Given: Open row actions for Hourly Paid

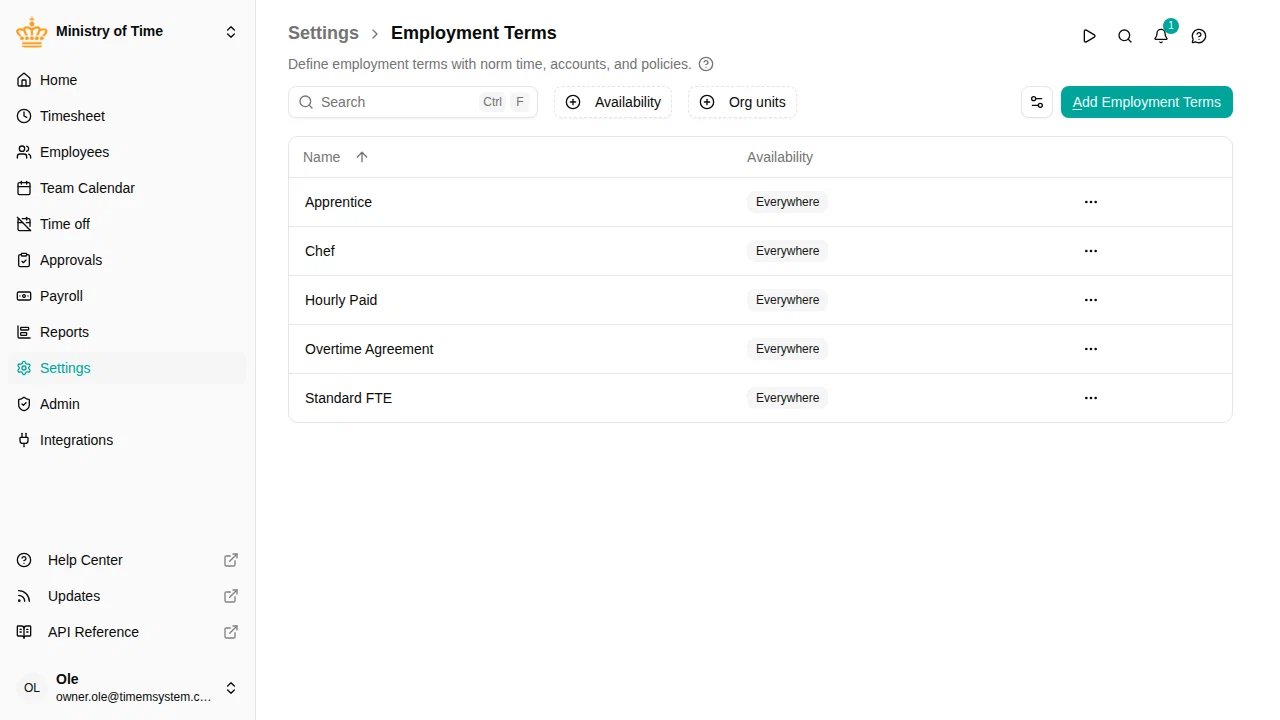Looking at the screenshot, I should [1091, 300].
